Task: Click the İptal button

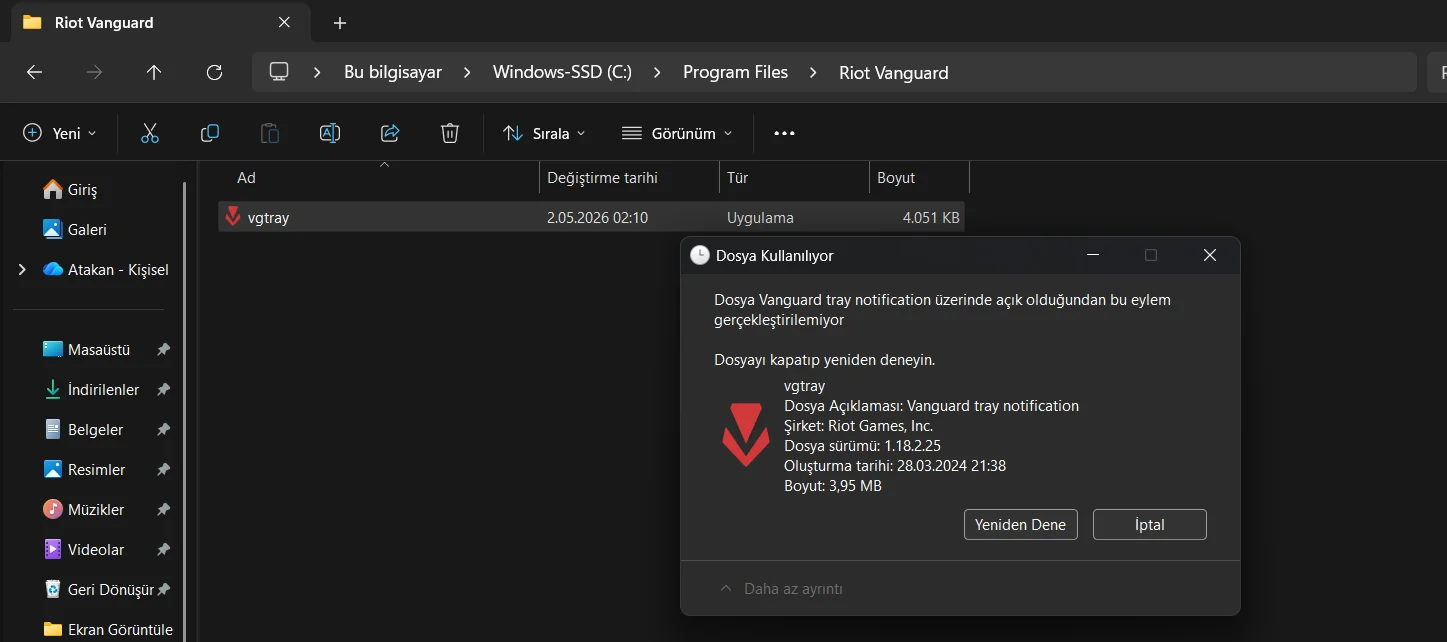Action: click(x=1150, y=524)
